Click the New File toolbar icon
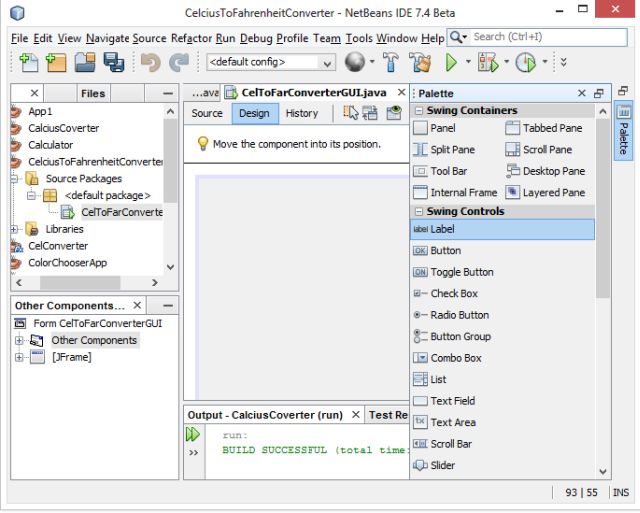 pos(29,62)
